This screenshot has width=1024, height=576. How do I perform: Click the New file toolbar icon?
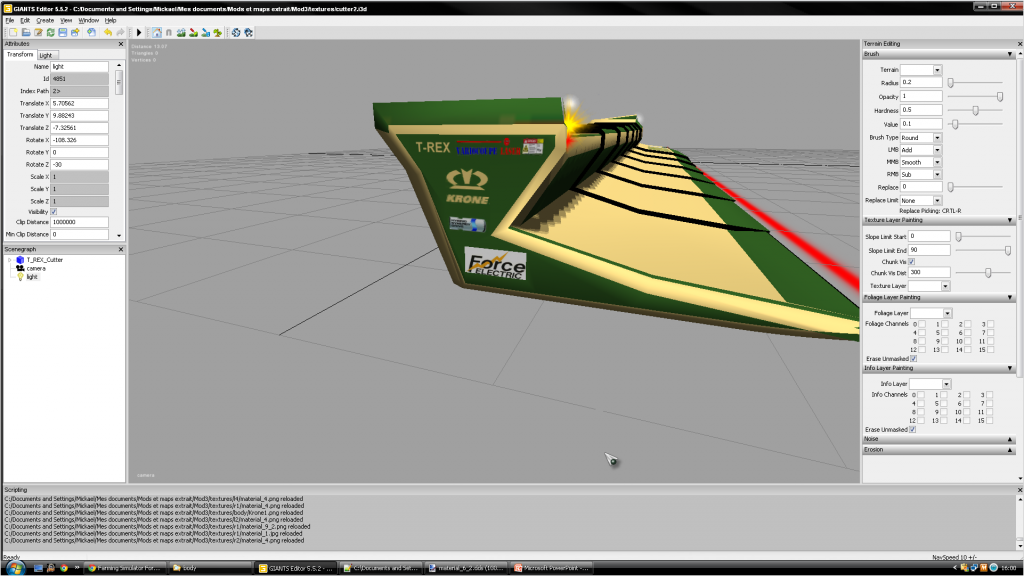(13, 32)
